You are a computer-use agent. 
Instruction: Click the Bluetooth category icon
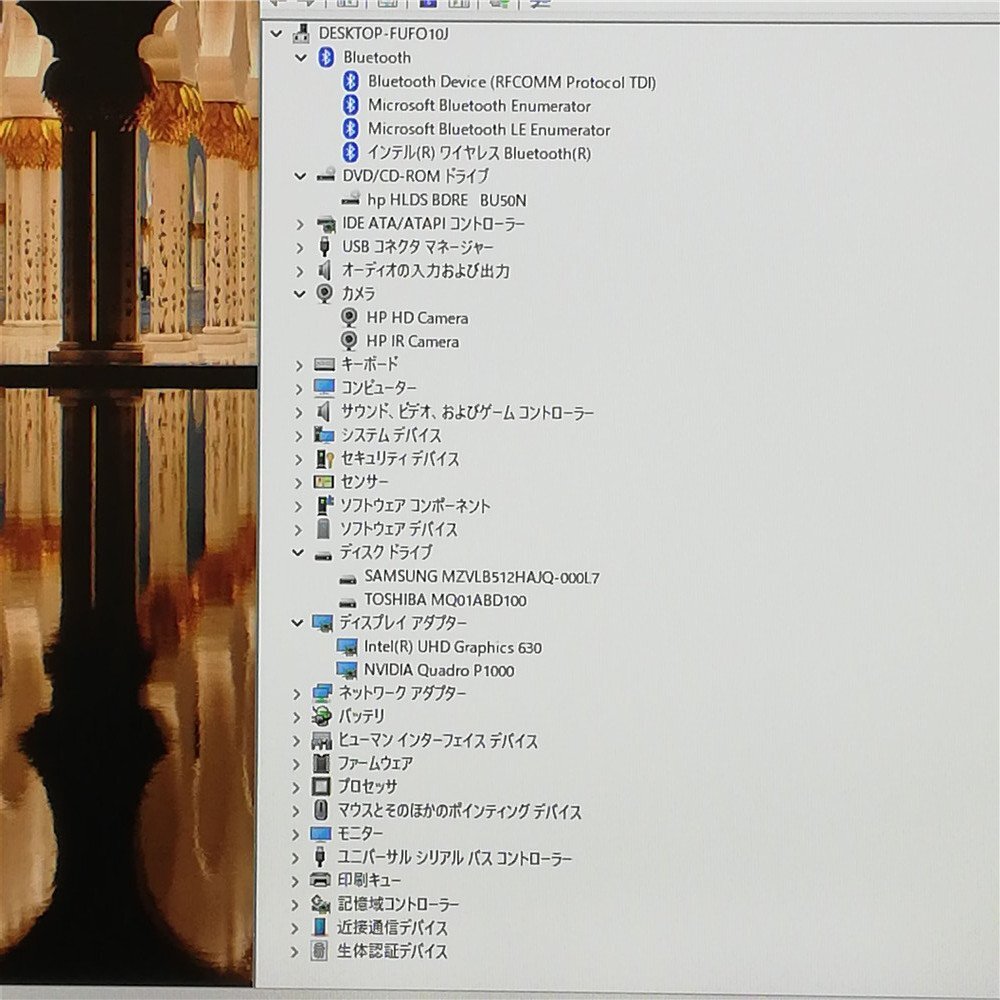326,57
